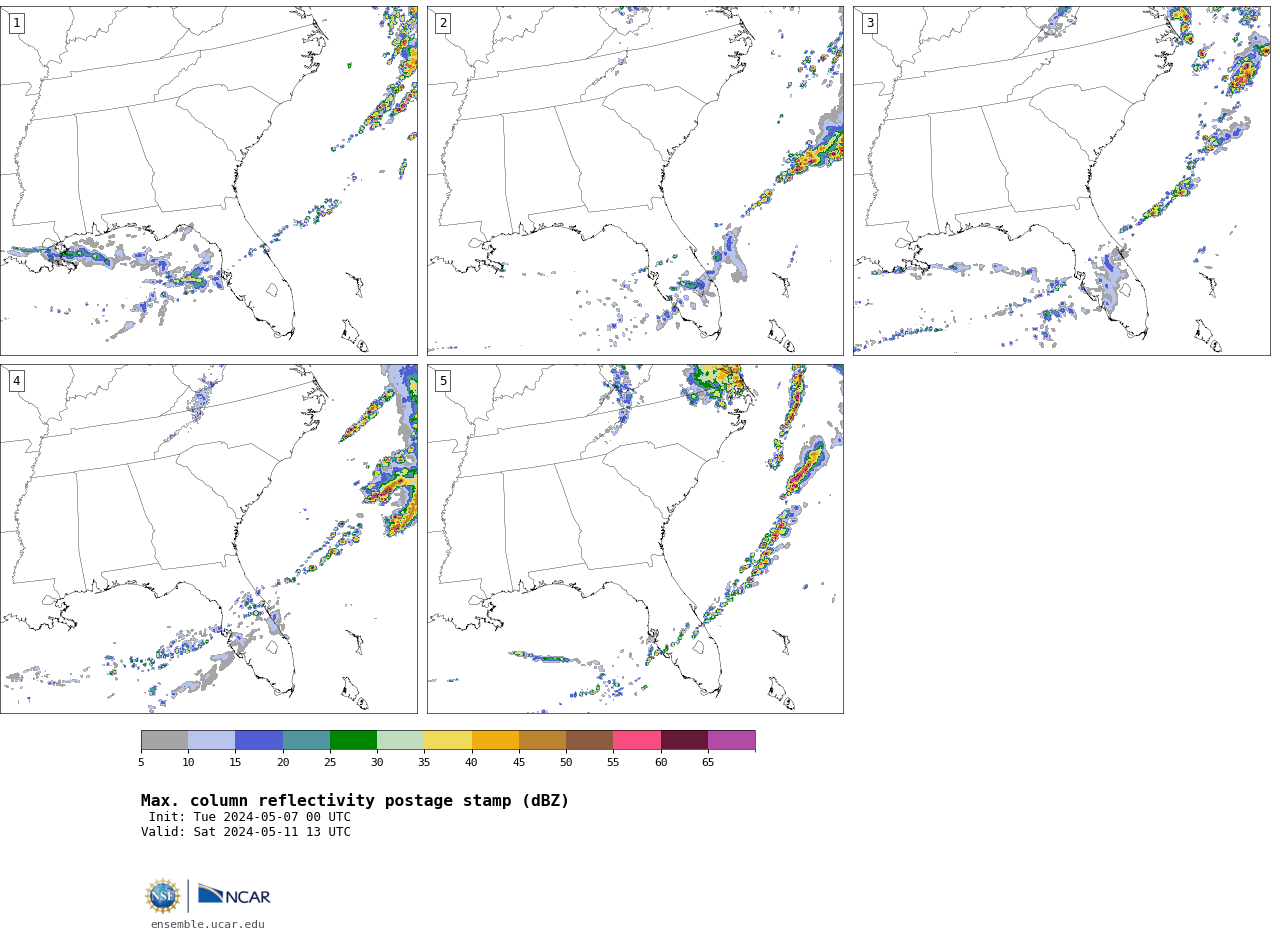Screen dimensions: 1280x936
Task: Click the teal 20-25 dBZ swatch
Action: [x=306, y=740]
